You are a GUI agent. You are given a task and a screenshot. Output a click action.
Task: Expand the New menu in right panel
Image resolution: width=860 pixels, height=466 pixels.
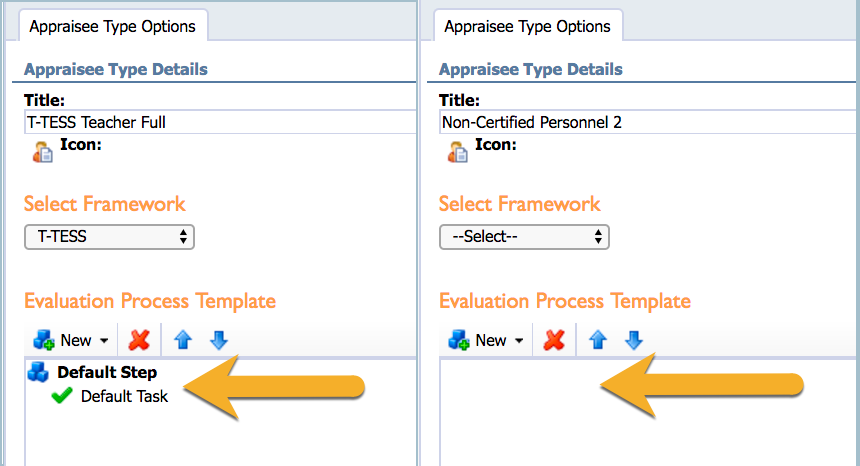(486, 340)
